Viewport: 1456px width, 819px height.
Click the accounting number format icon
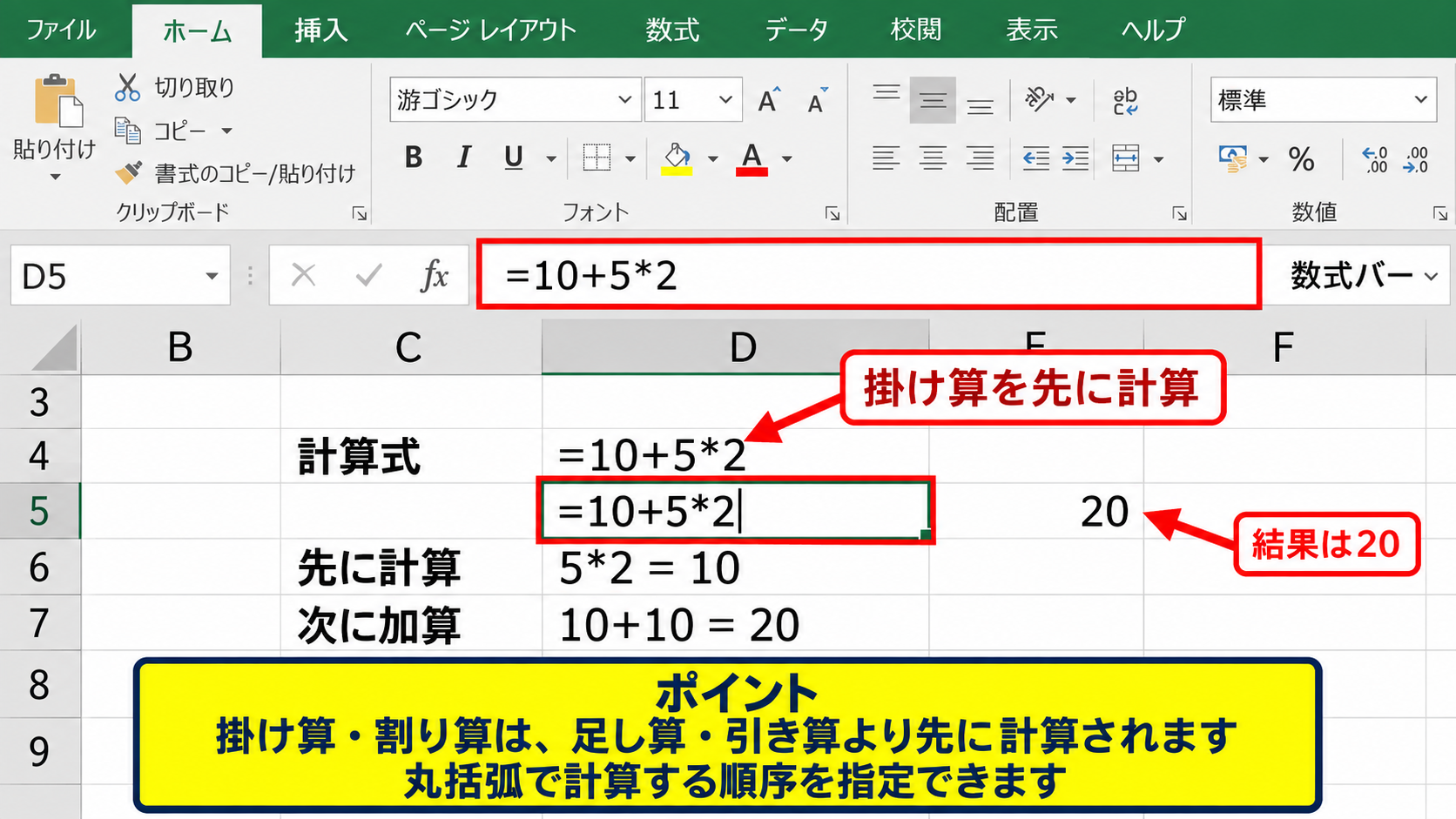click(x=1233, y=158)
